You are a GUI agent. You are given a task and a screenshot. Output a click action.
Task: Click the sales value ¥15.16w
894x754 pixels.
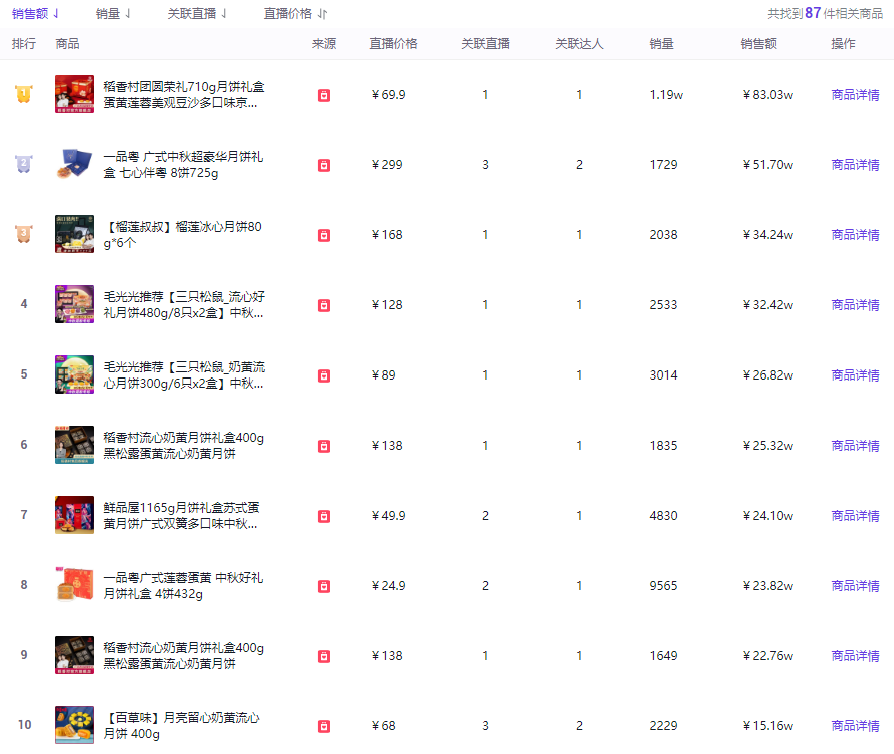click(x=767, y=725)
